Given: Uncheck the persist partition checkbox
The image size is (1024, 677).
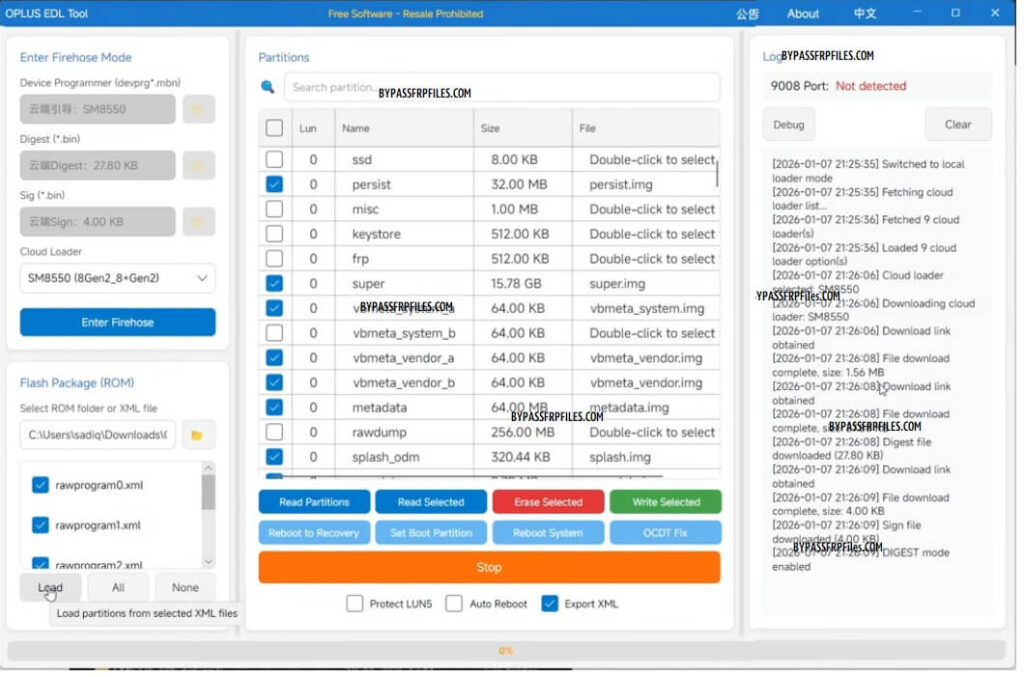Looking at the screenshot, I should [274, 184].
